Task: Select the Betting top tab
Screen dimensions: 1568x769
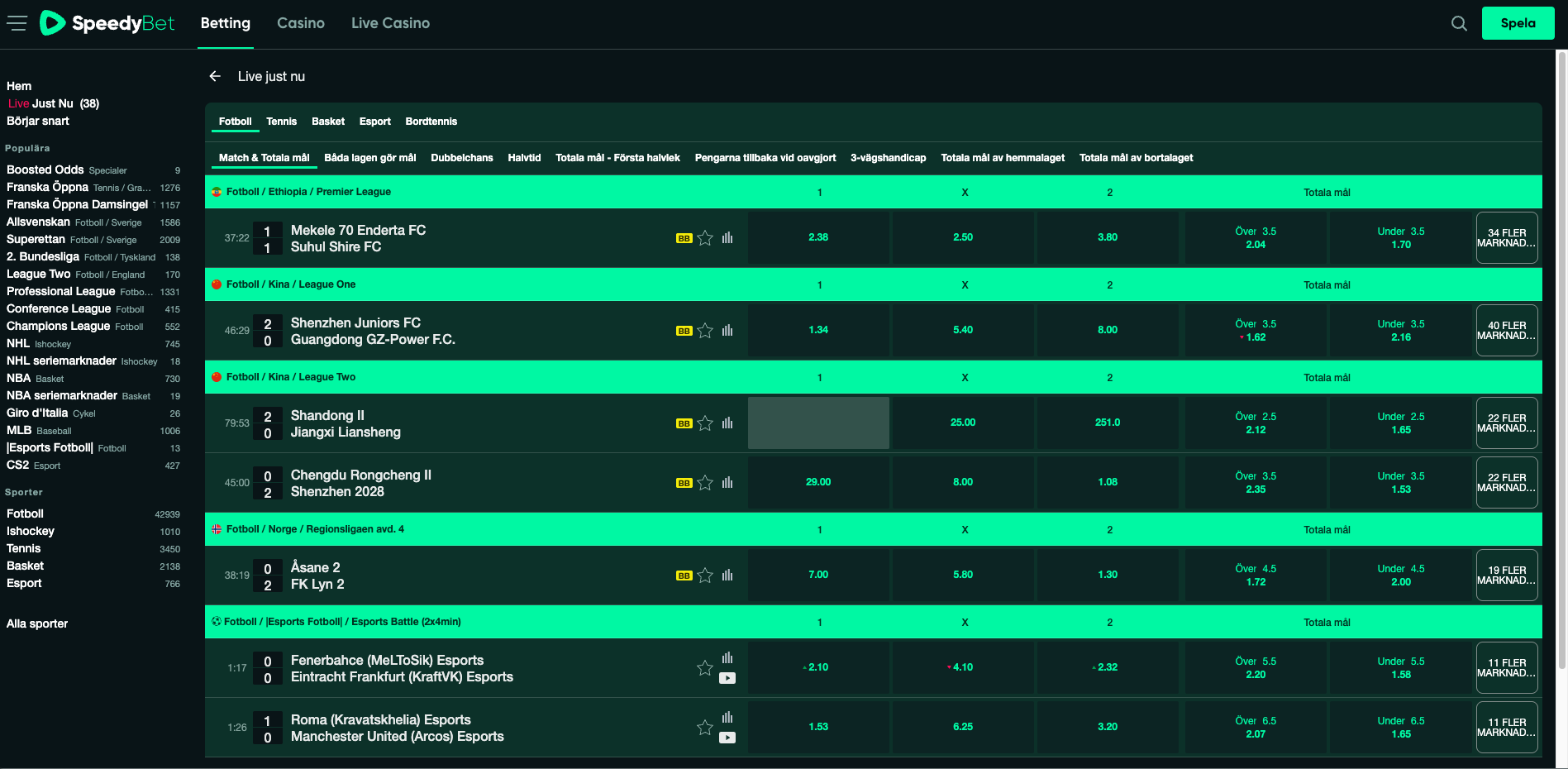Action: 226,23
